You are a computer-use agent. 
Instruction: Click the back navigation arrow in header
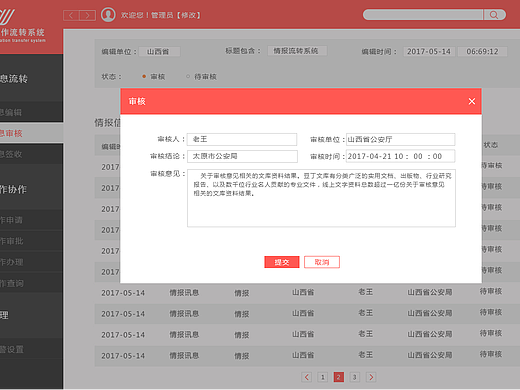coord(71,15)
